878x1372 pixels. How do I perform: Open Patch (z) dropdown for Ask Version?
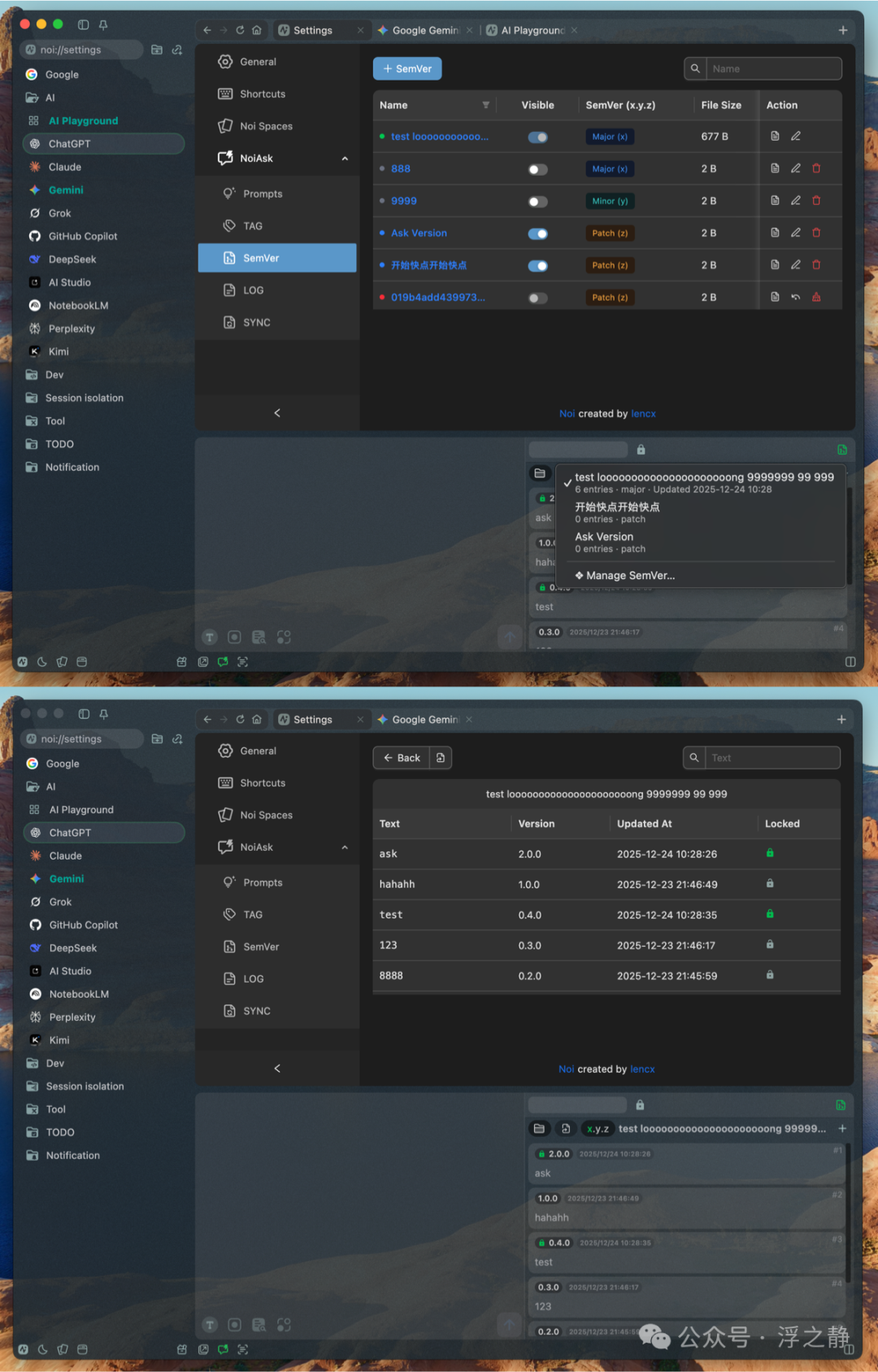tap(610, 233)
